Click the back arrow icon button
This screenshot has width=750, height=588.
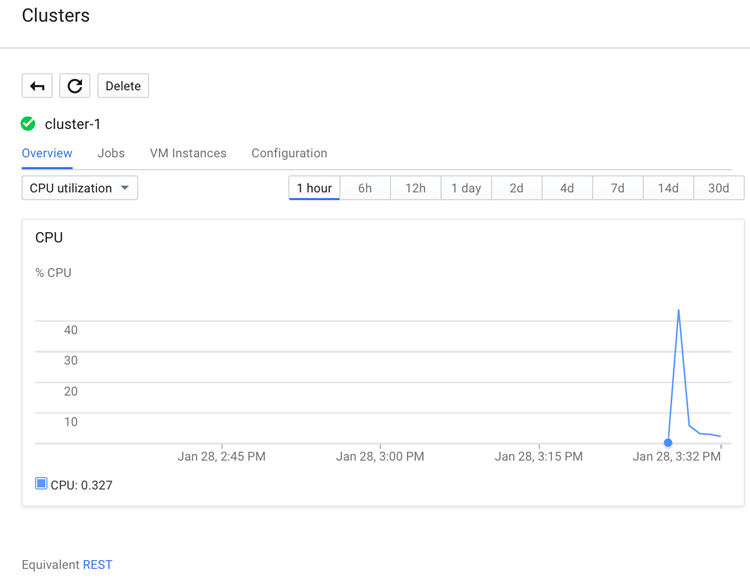(x=37, y=86)
